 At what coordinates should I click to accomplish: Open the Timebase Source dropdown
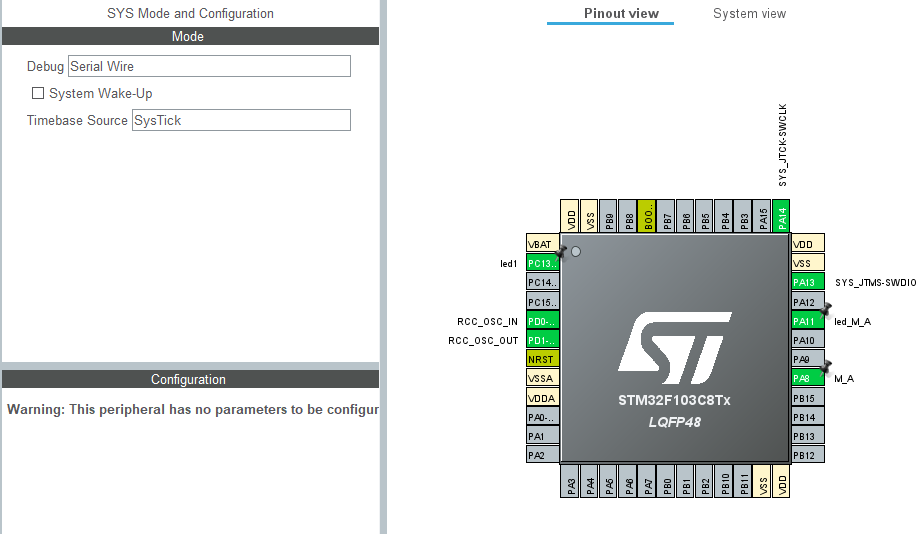pyautogui.click(x=241, y=120)
